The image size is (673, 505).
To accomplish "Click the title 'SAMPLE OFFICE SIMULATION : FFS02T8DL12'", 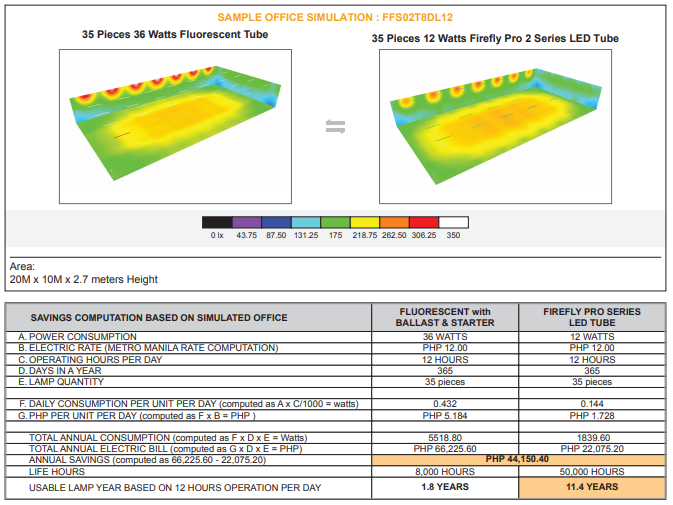I will point(335,18).
